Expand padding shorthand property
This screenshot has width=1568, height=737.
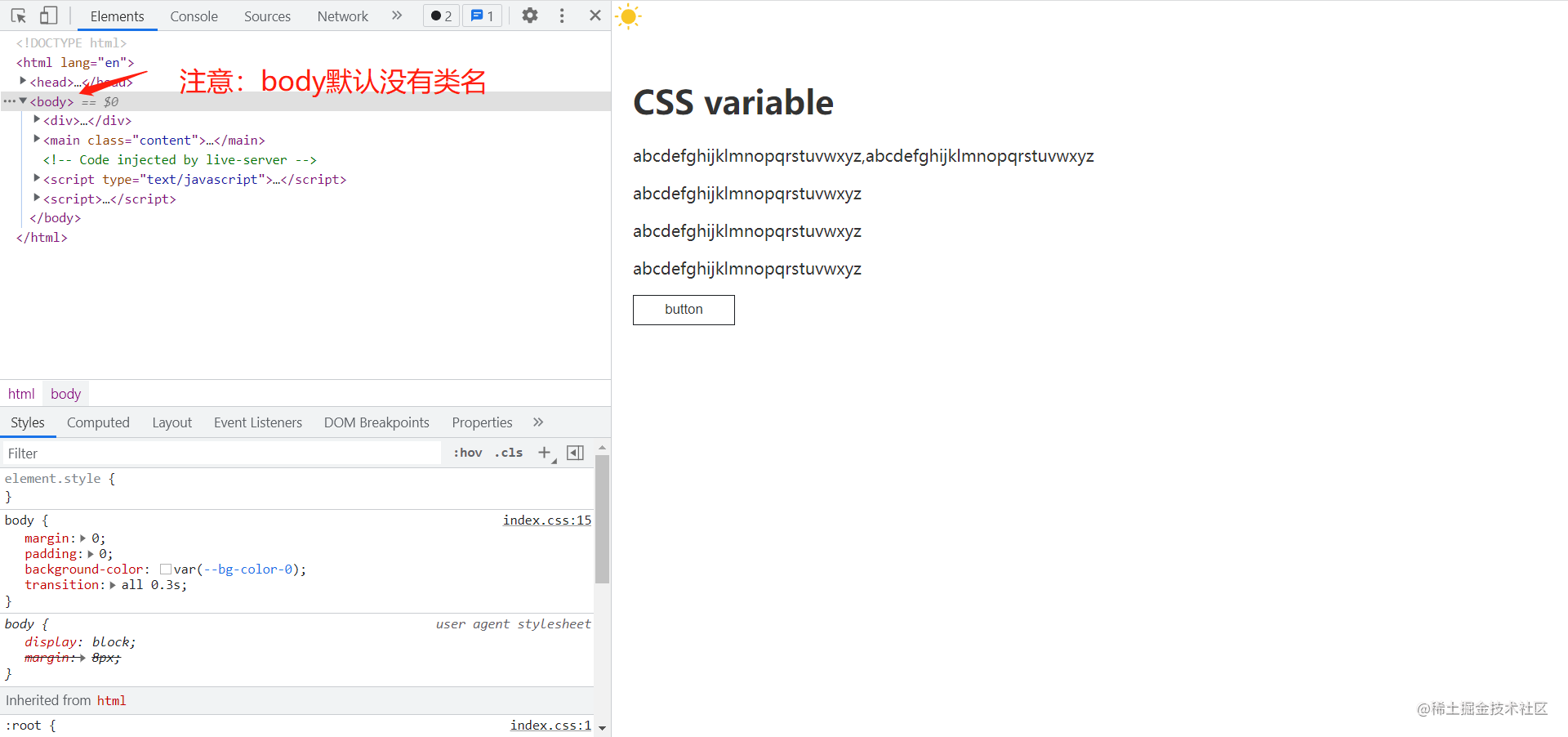(x=91, y=554)
